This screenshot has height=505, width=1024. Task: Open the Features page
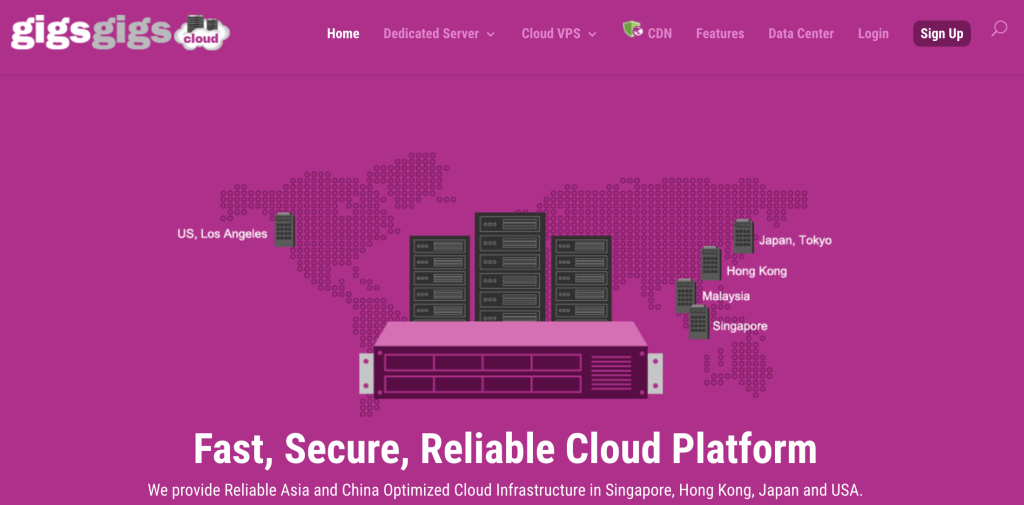(x=720, y=34)
